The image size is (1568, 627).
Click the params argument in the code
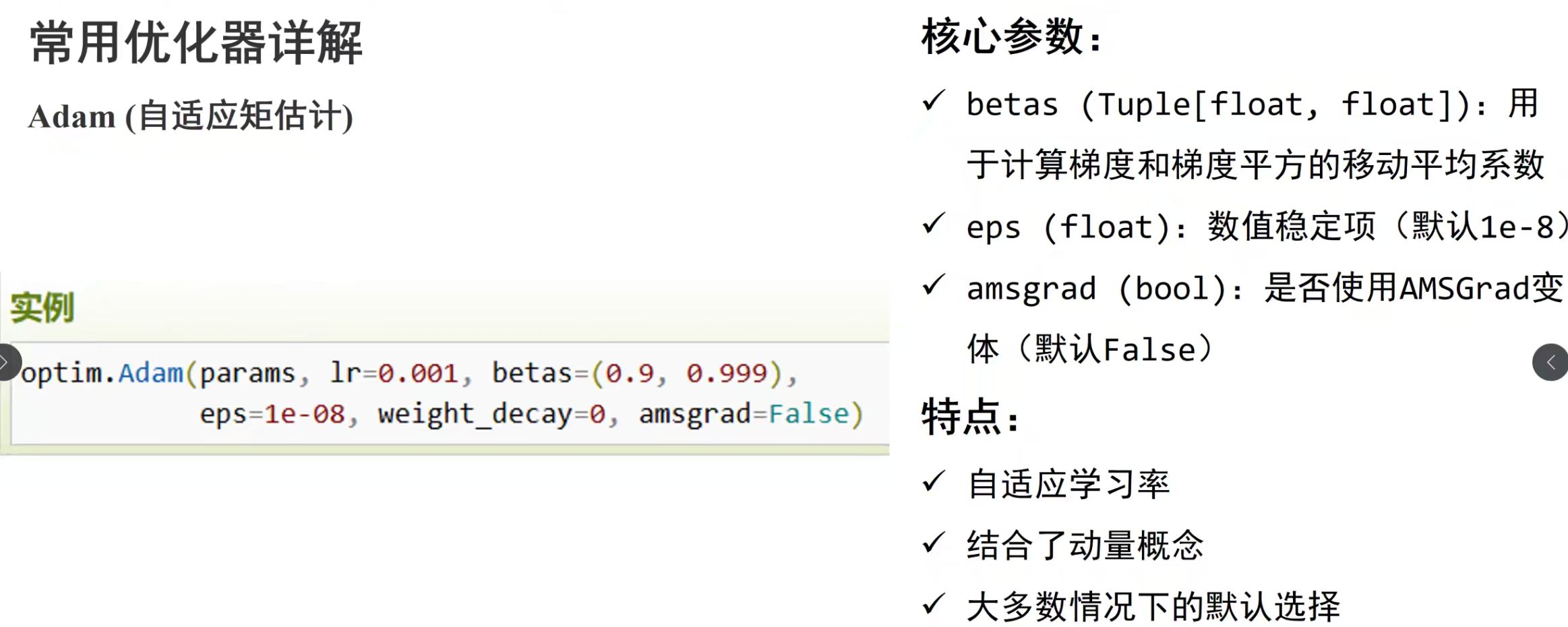coord(247,373)
